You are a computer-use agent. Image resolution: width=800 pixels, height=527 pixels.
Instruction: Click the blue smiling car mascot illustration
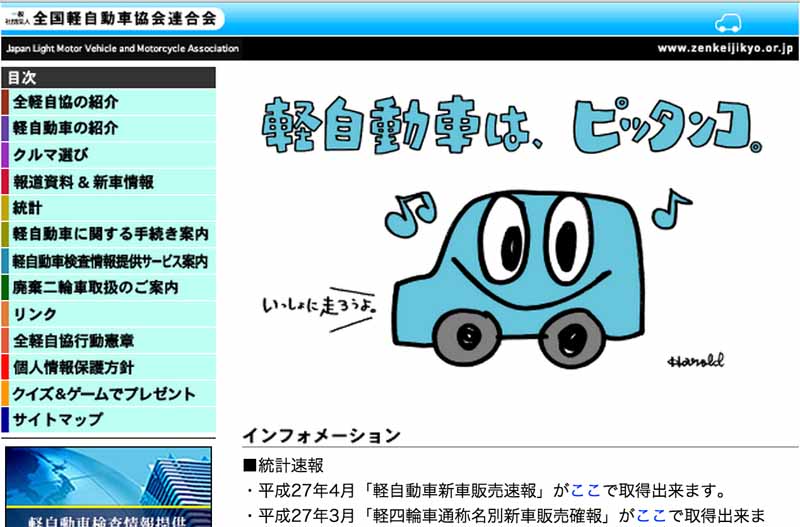[x=517, y=278]
